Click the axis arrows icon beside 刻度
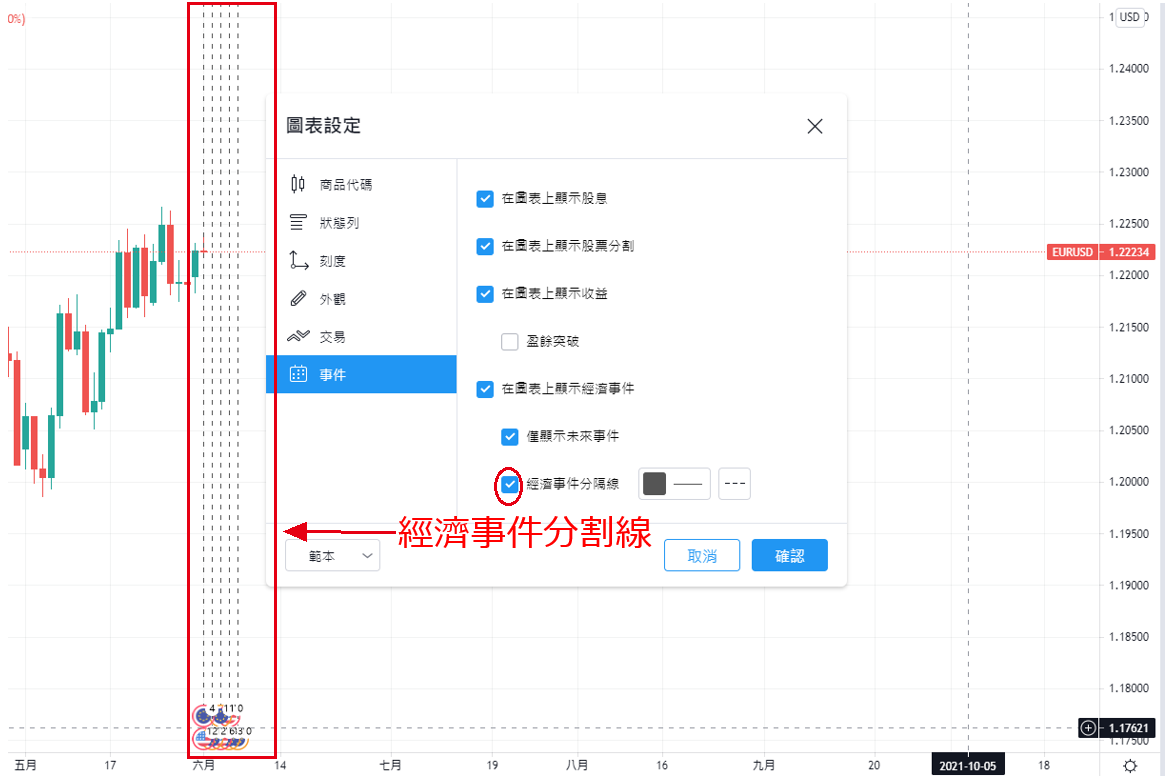1175x781 pixels. click(x=298, y=260)
